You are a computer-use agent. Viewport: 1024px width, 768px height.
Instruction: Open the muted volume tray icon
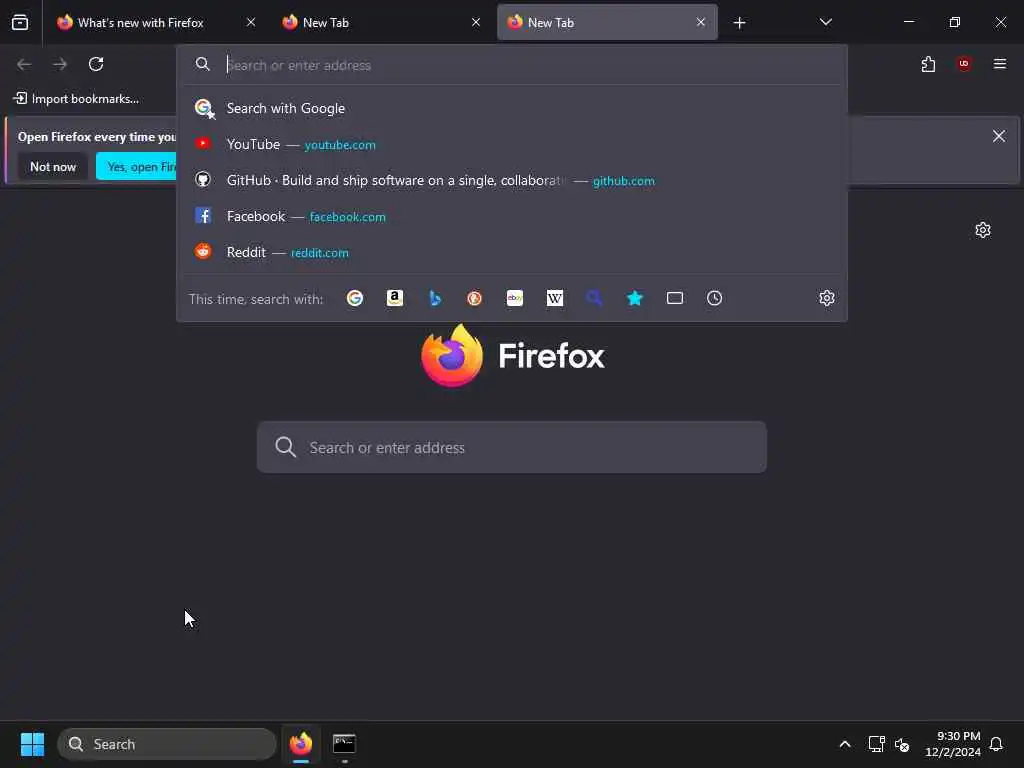pyautogui.click(x=902, y=744)
